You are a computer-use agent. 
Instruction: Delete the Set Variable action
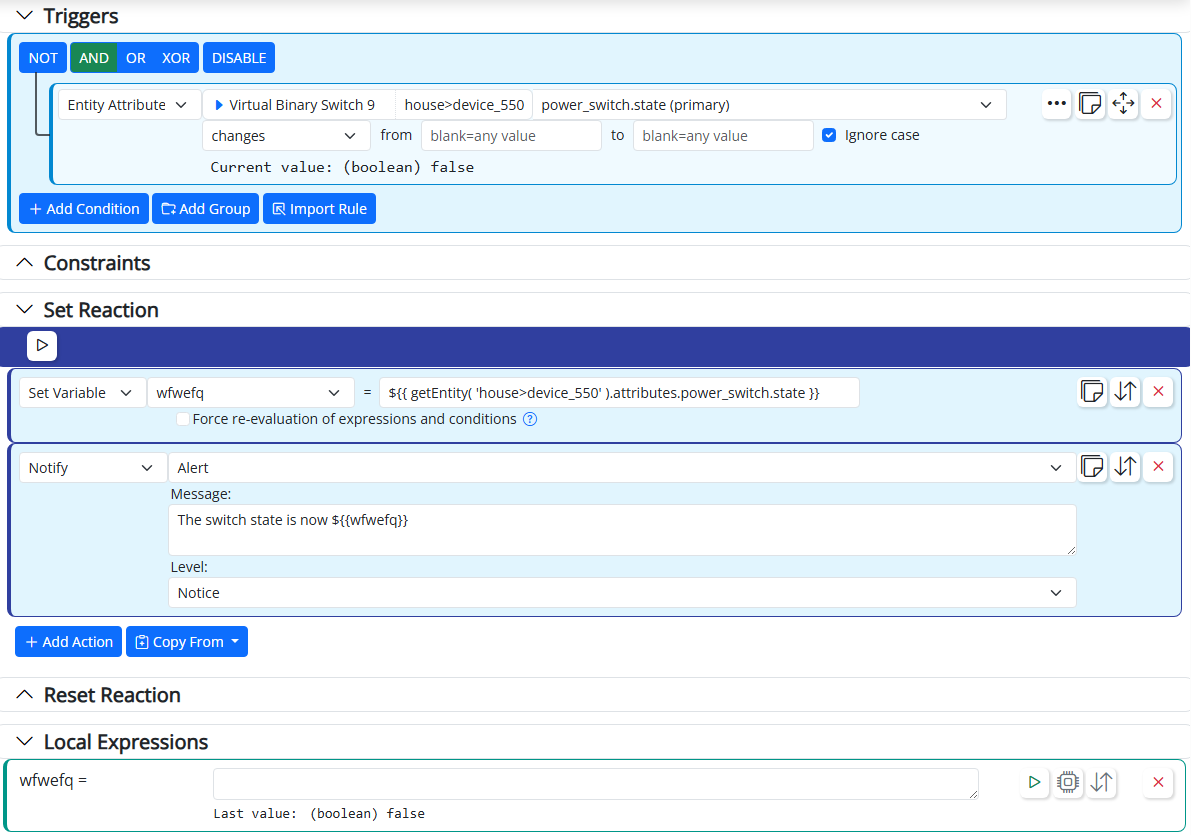(x=1158, y=391)
